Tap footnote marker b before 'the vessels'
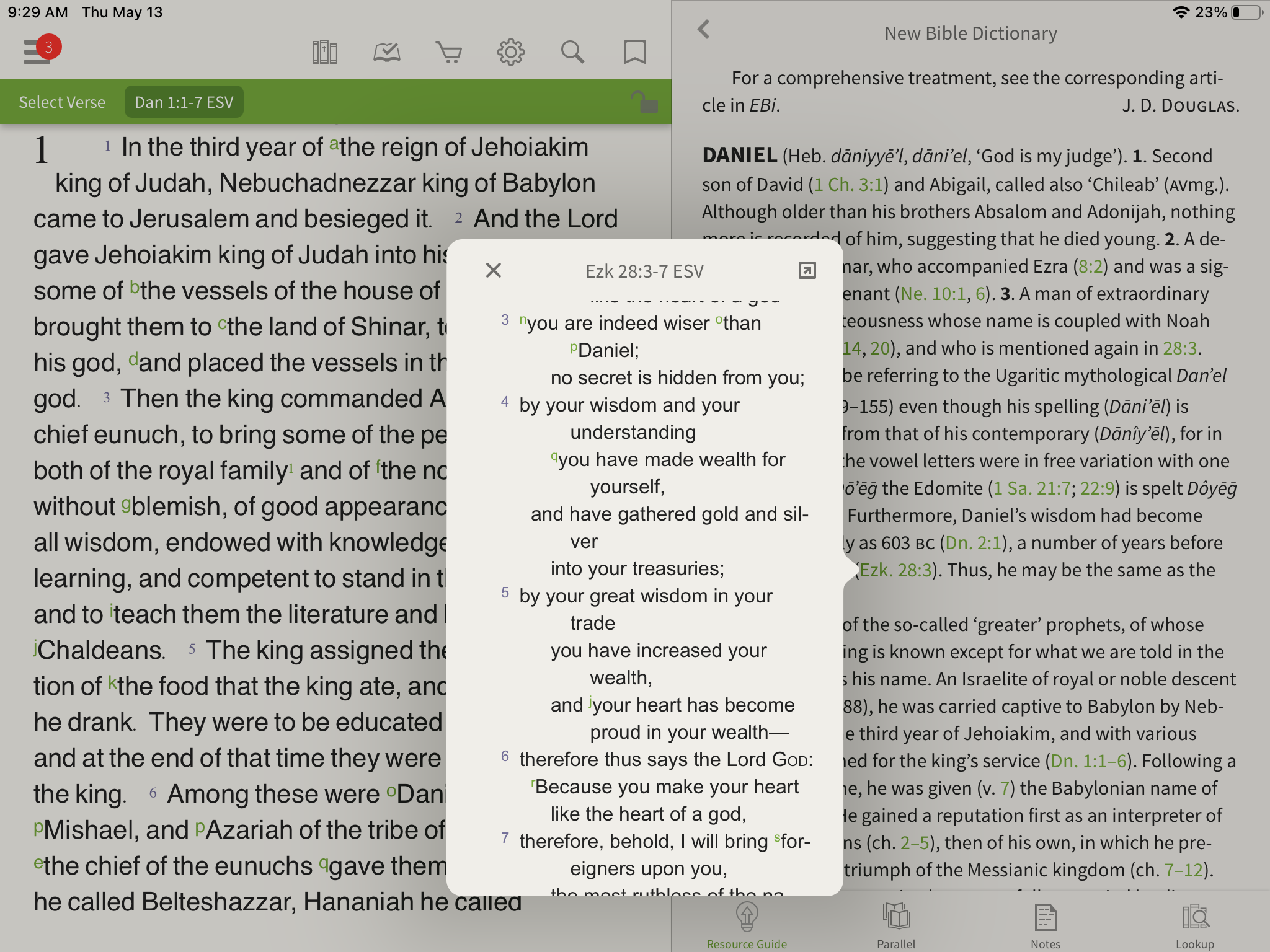 click(135, 288)
